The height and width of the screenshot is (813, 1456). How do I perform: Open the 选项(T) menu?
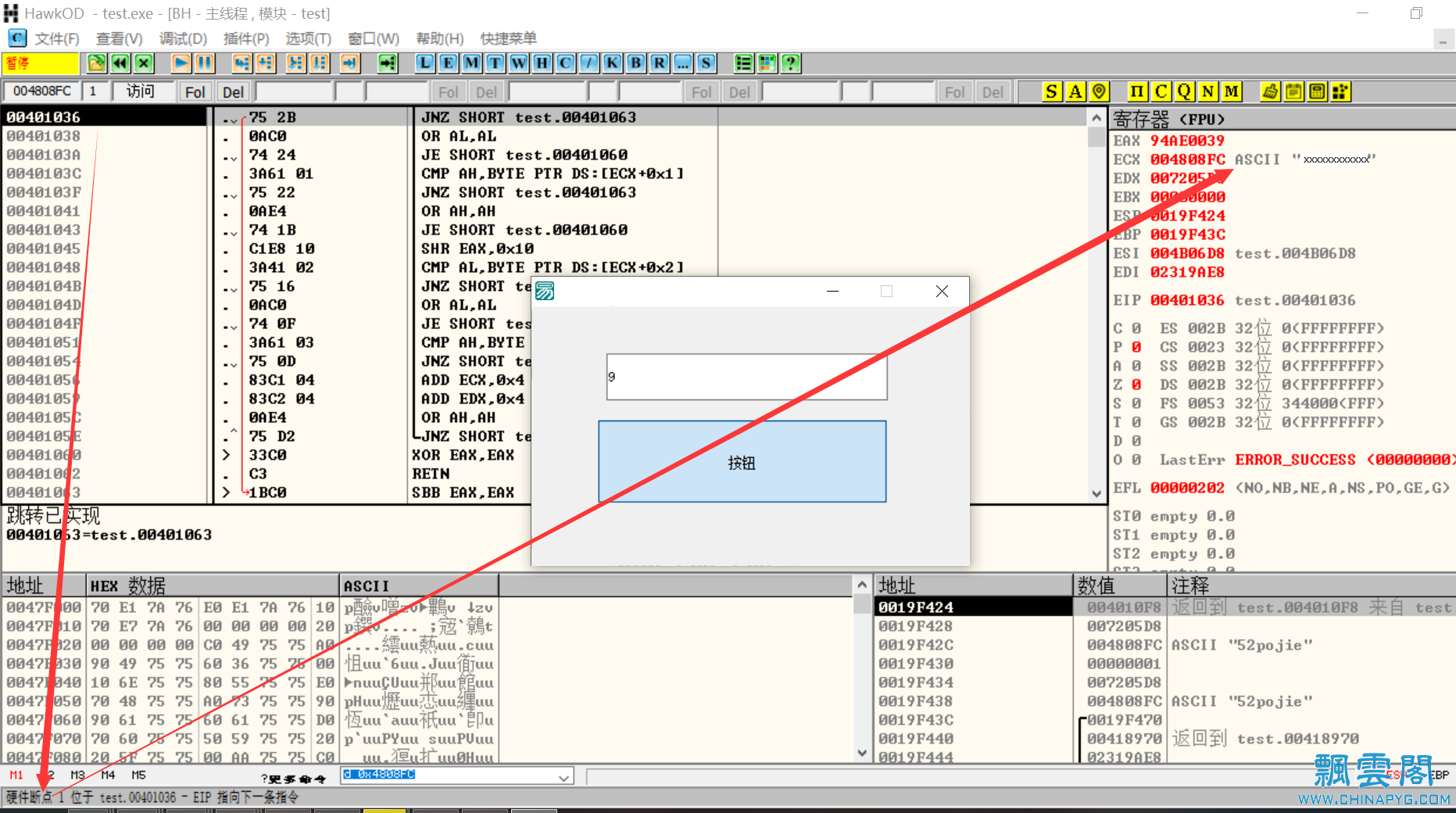point(308,38)
